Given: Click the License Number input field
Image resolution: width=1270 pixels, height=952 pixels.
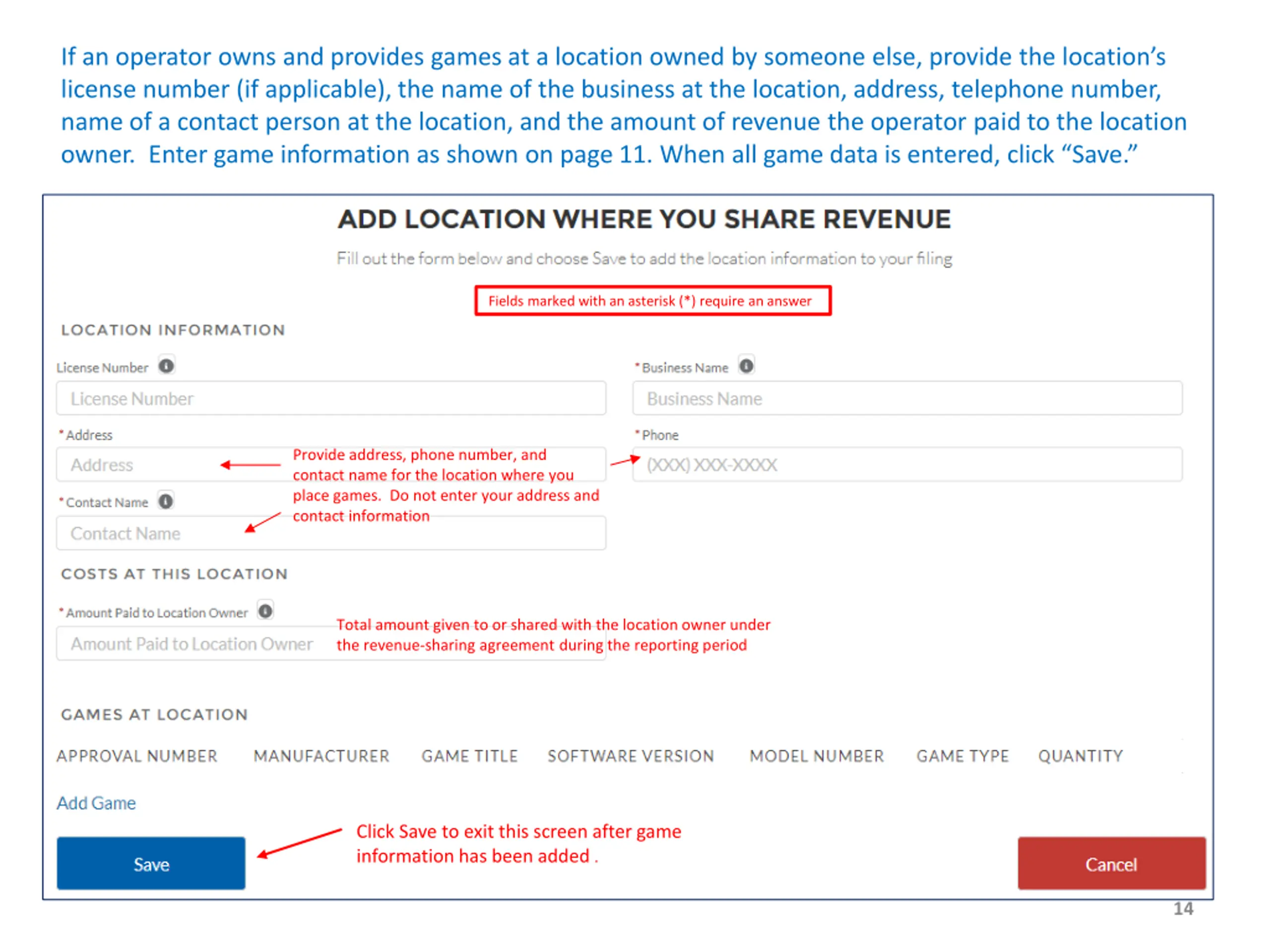Looking at the screenshot, I should pyautogui.click(x=331, y=398).
